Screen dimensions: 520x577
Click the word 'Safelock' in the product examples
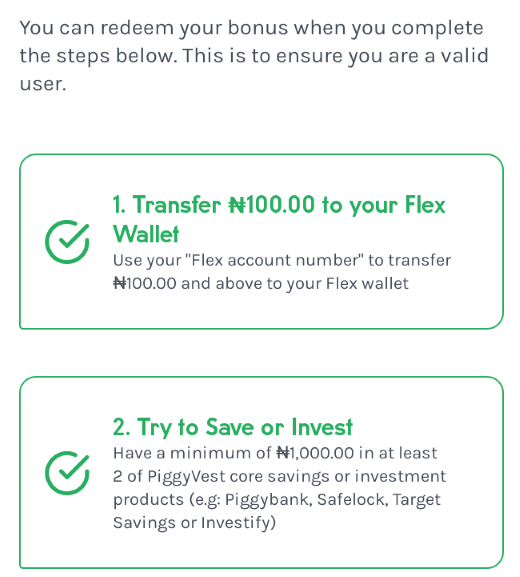[x=353, y=500]
